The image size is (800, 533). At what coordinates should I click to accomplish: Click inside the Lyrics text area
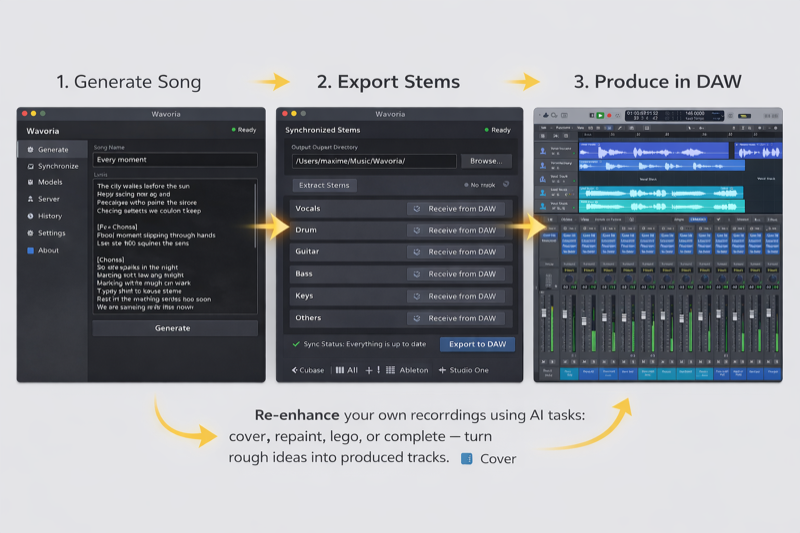(173, 246)
